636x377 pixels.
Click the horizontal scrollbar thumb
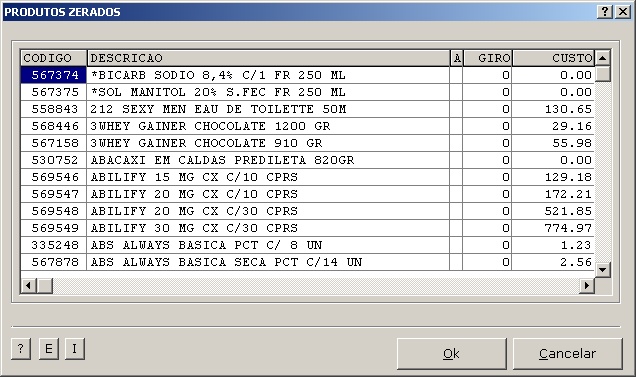[45, 286]
